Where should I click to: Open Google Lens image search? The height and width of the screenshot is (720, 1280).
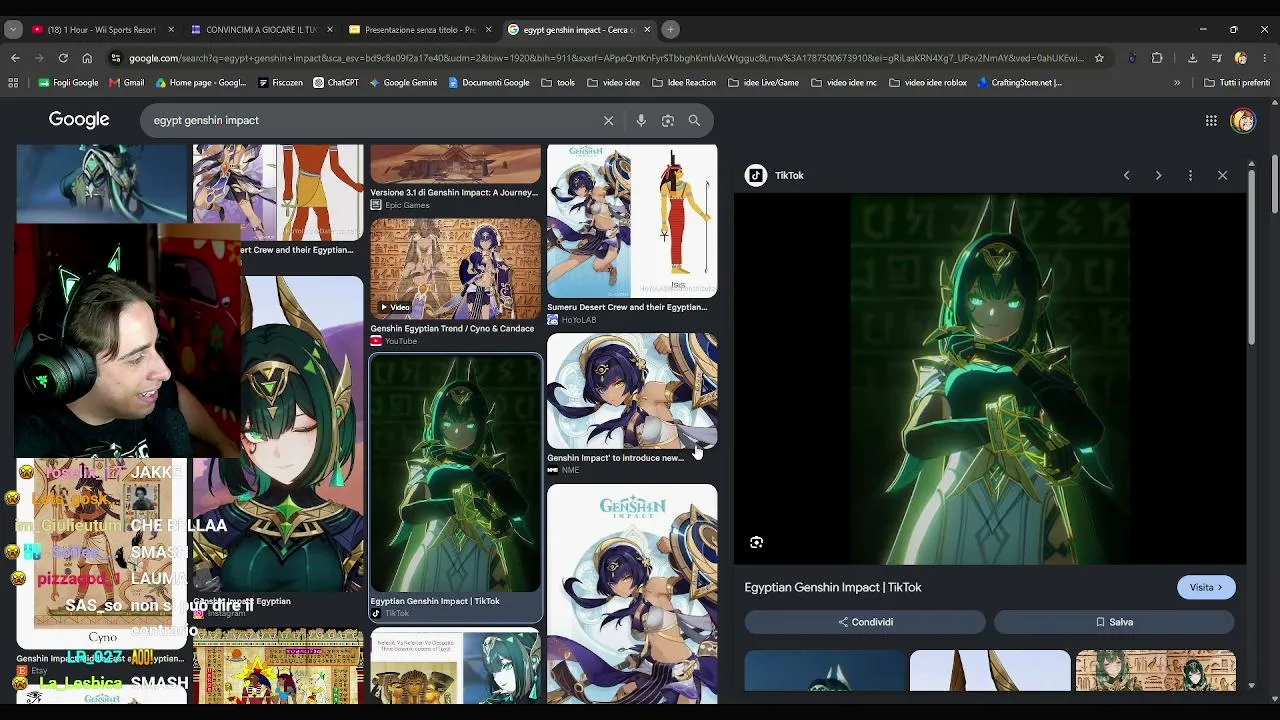pos(668,120)
